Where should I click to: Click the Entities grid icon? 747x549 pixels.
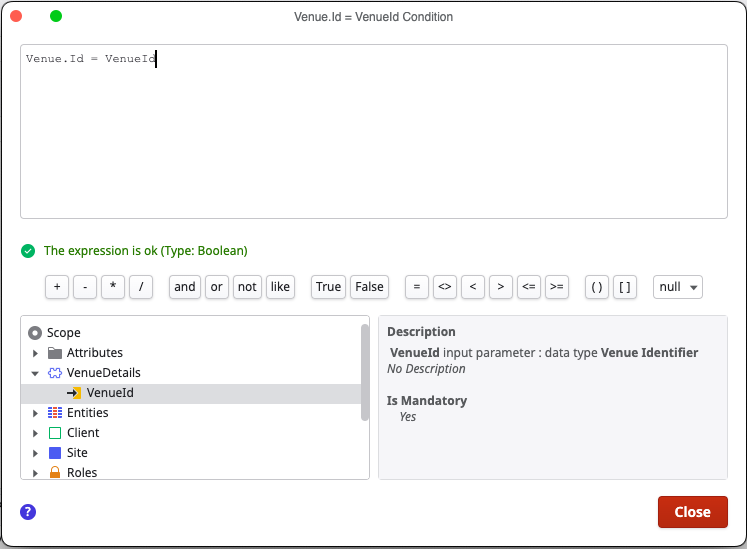coord(55,413)
